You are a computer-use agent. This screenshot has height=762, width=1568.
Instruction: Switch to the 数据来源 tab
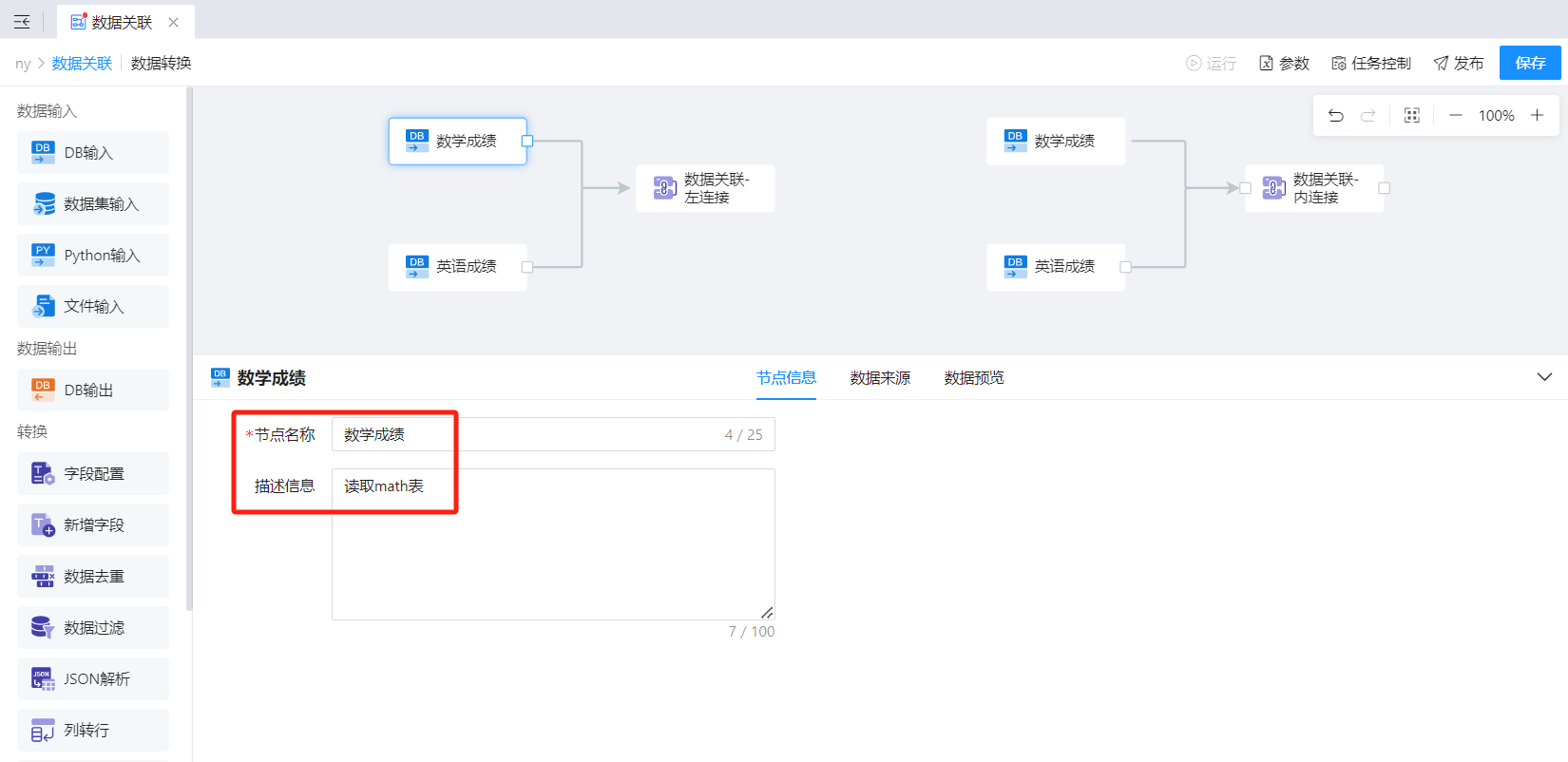pyautogui.click(x=880, y=378)
